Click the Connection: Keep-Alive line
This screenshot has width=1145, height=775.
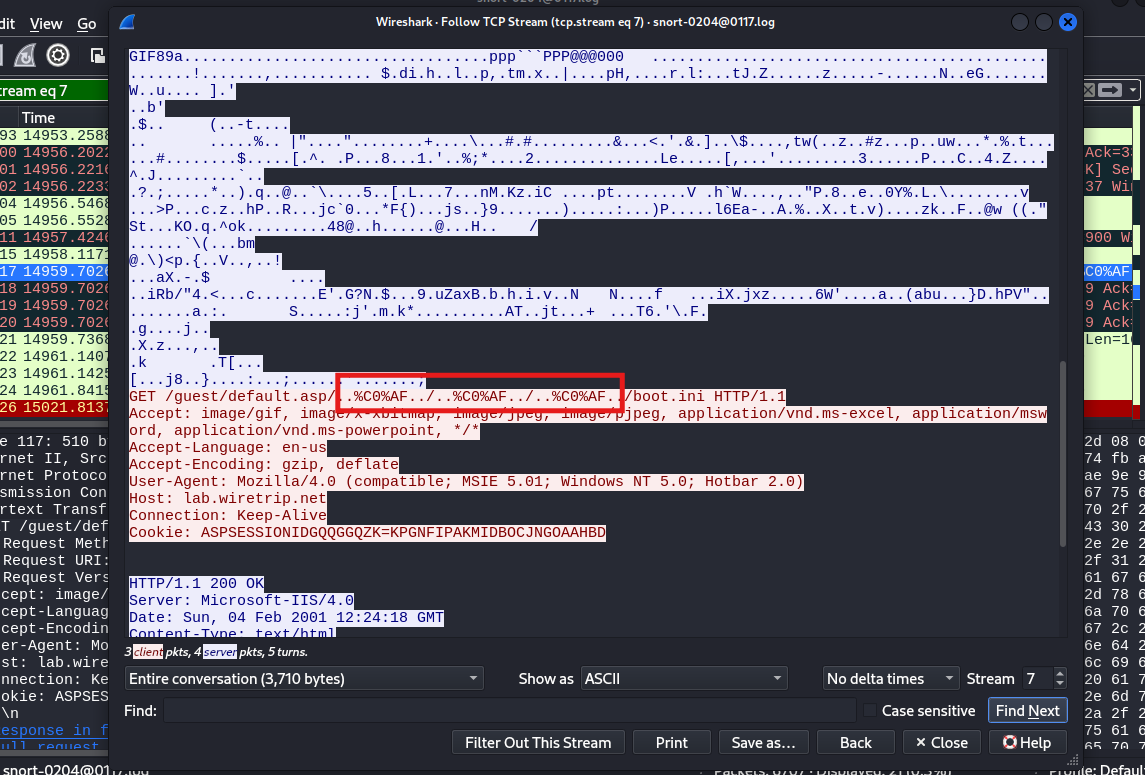coord(228,516)
